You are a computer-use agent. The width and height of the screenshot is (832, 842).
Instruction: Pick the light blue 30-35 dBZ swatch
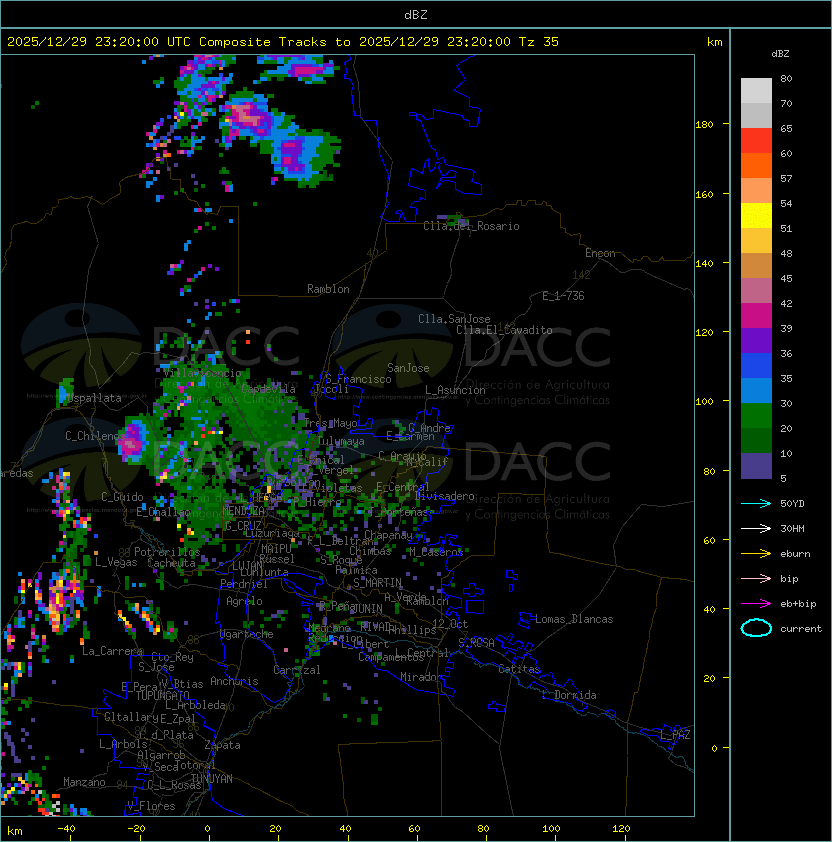[756, 390]
